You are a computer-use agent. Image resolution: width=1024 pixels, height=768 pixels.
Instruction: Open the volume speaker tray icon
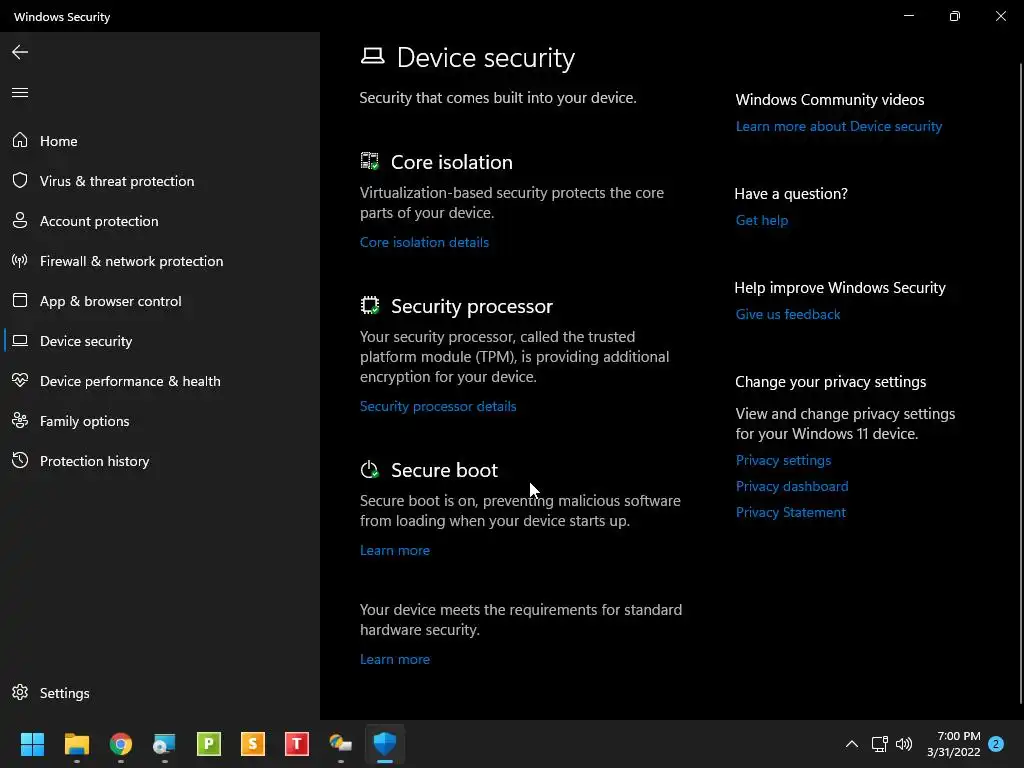click(x=904, y=744)
